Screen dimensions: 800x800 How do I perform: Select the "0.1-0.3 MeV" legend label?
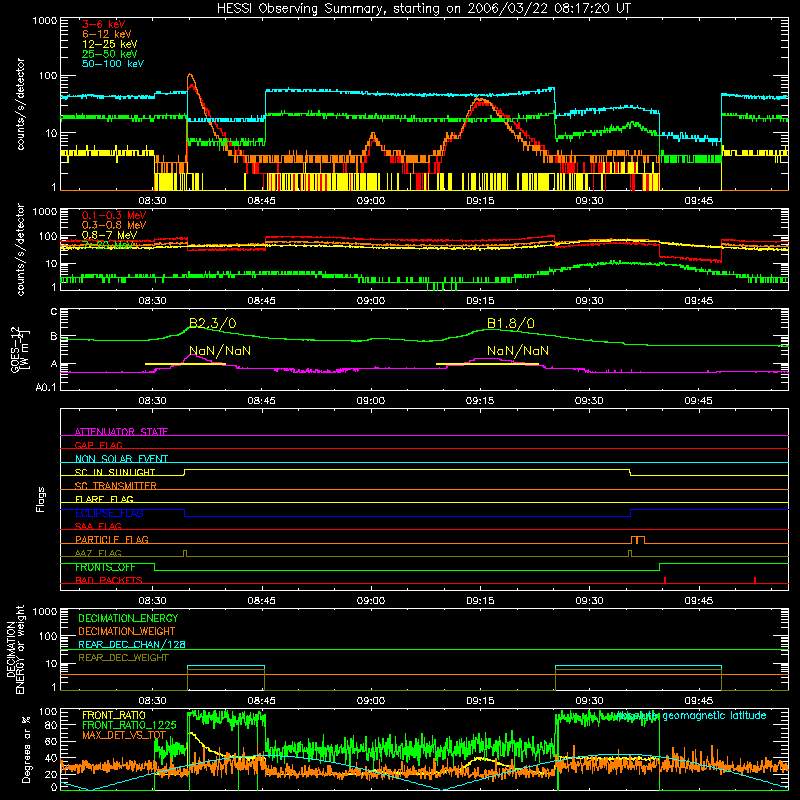tap(114, 215)
